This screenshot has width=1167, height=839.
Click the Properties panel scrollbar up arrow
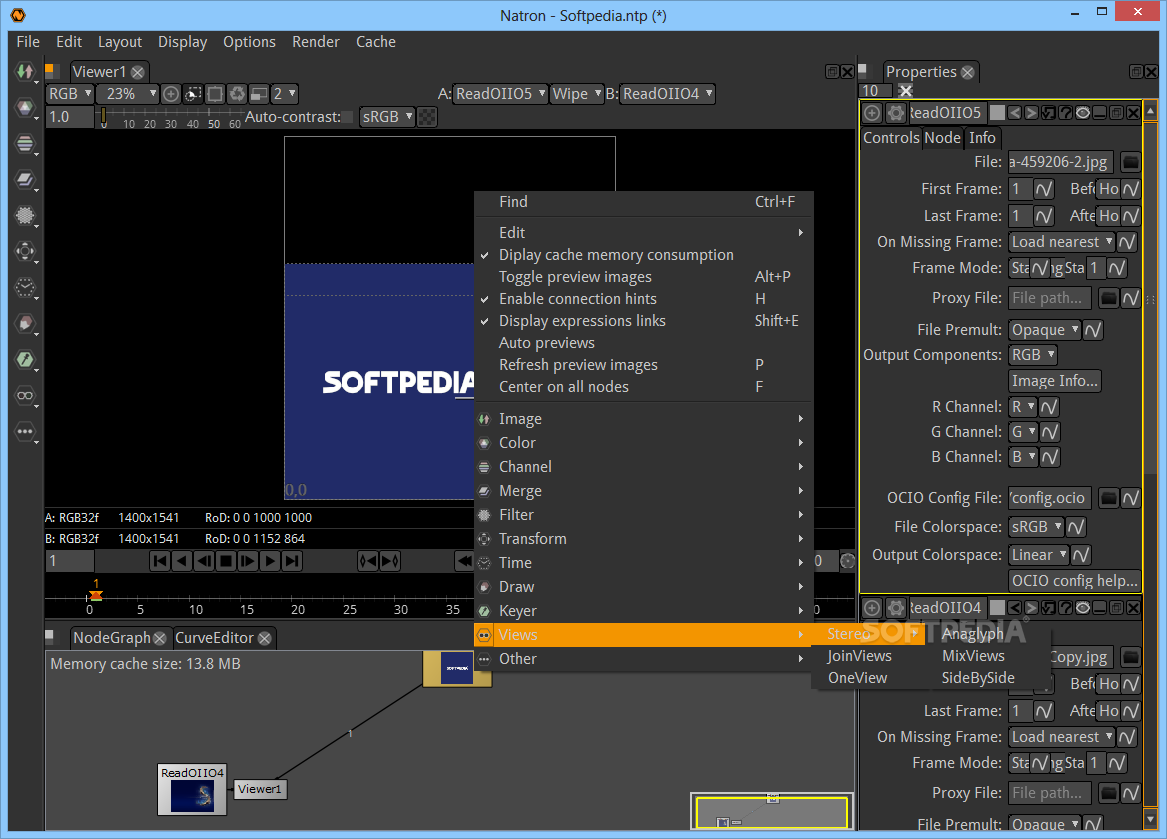click(1150, 112)
